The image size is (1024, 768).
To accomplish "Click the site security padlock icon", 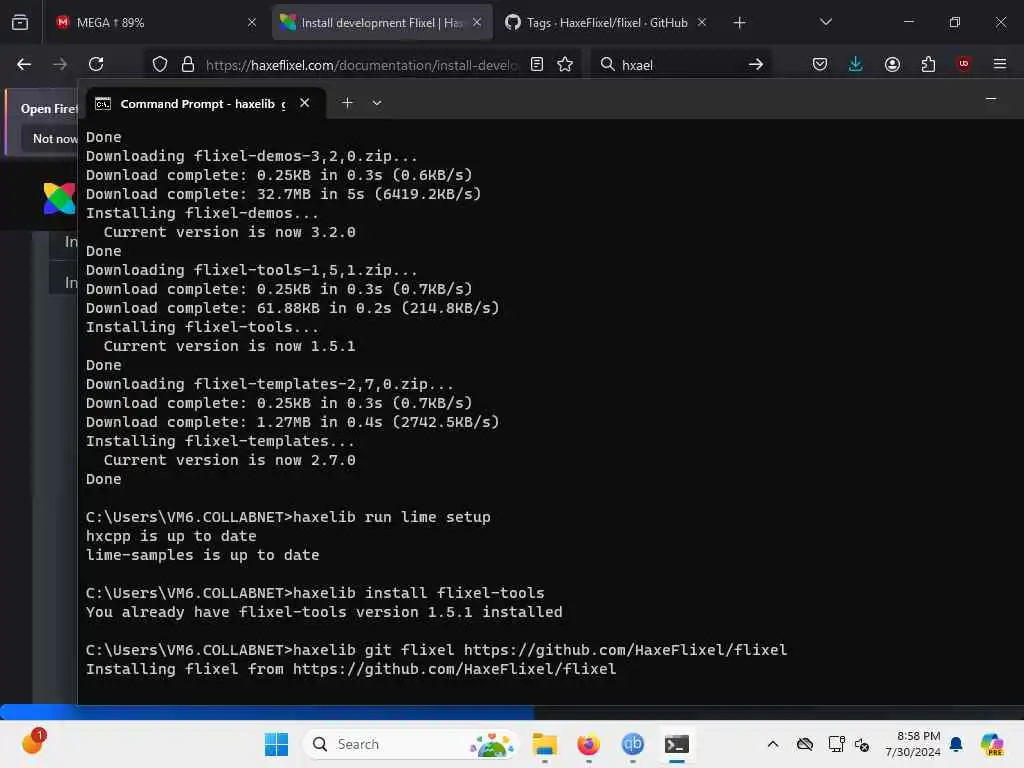I will coord(188,64).
